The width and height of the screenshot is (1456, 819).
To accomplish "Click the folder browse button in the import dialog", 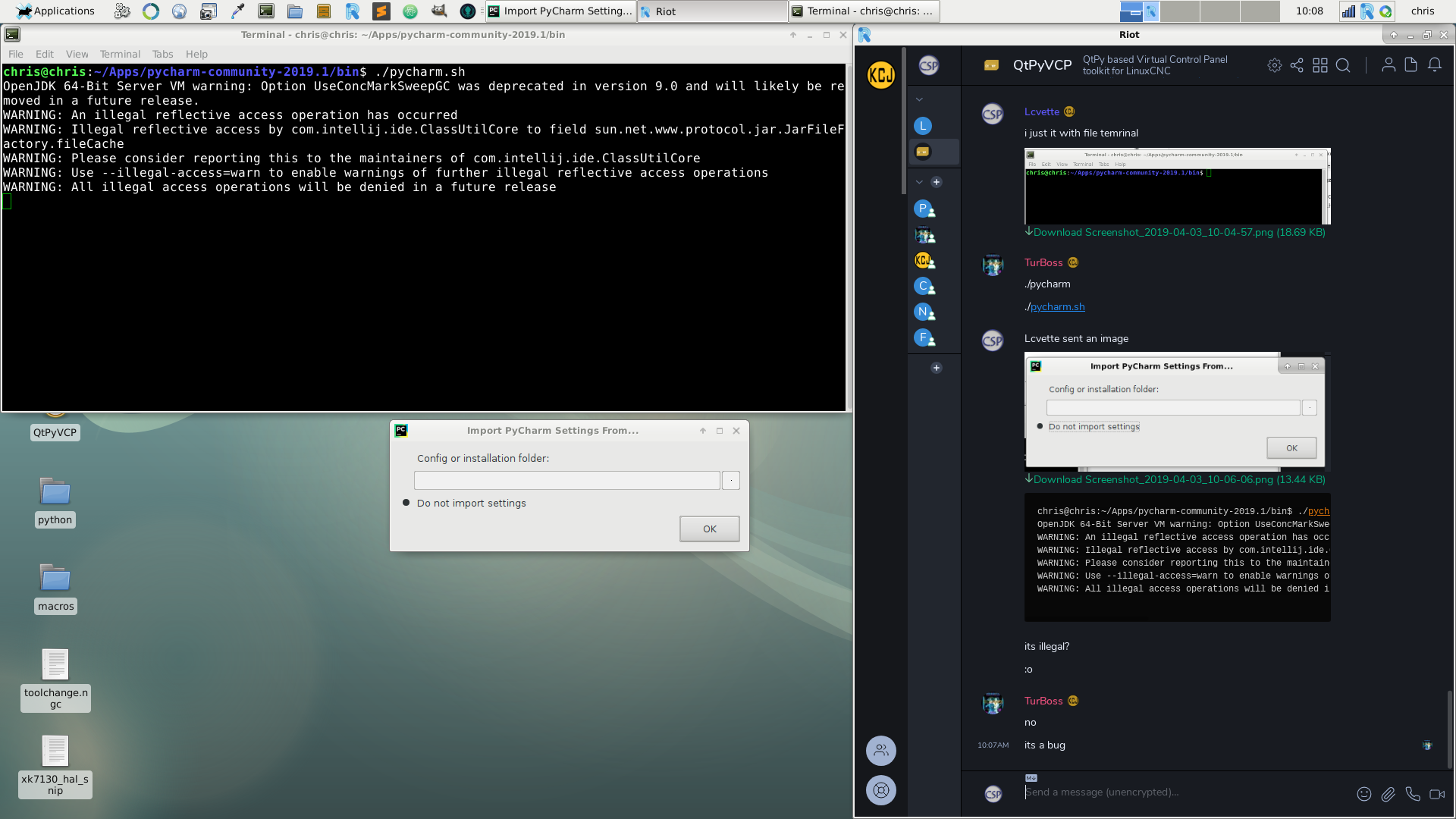I will 731,481.
